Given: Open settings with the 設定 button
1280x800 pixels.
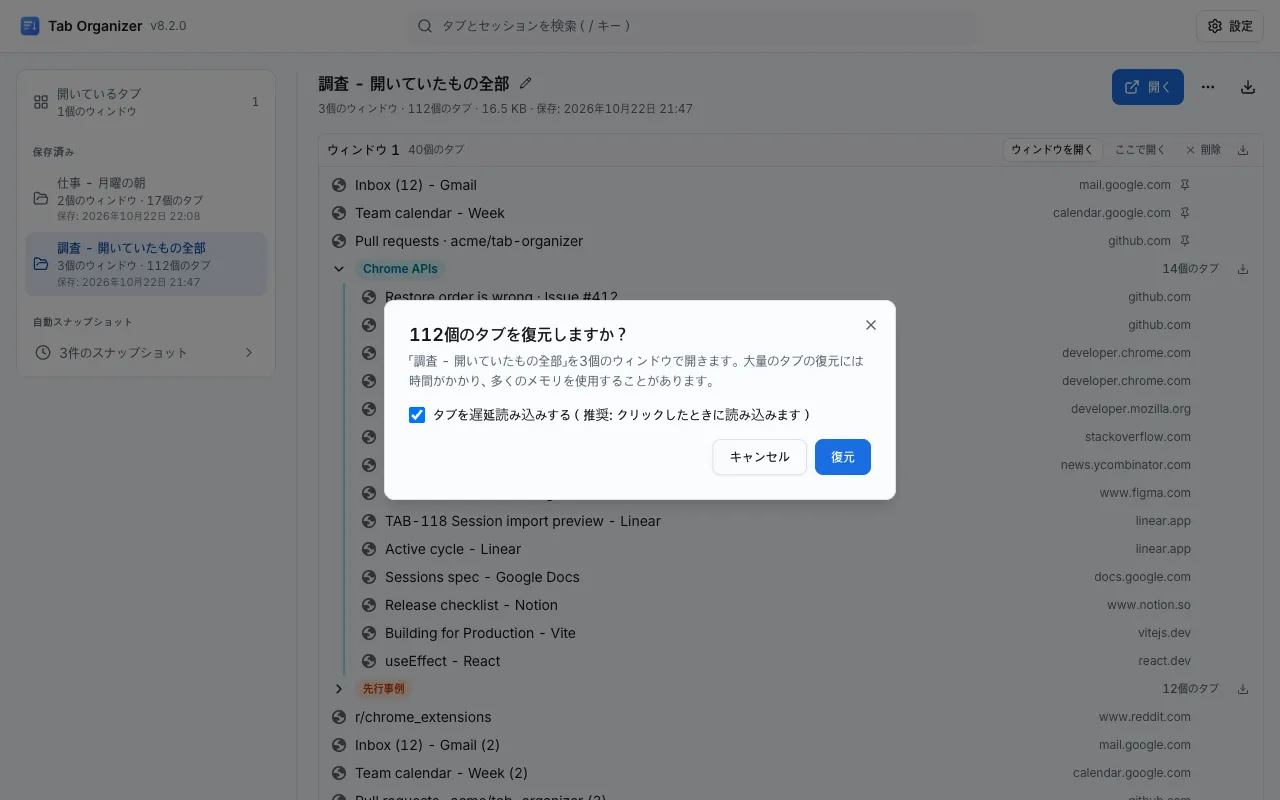Looking at the screenshot, I should pos(1230,26).
